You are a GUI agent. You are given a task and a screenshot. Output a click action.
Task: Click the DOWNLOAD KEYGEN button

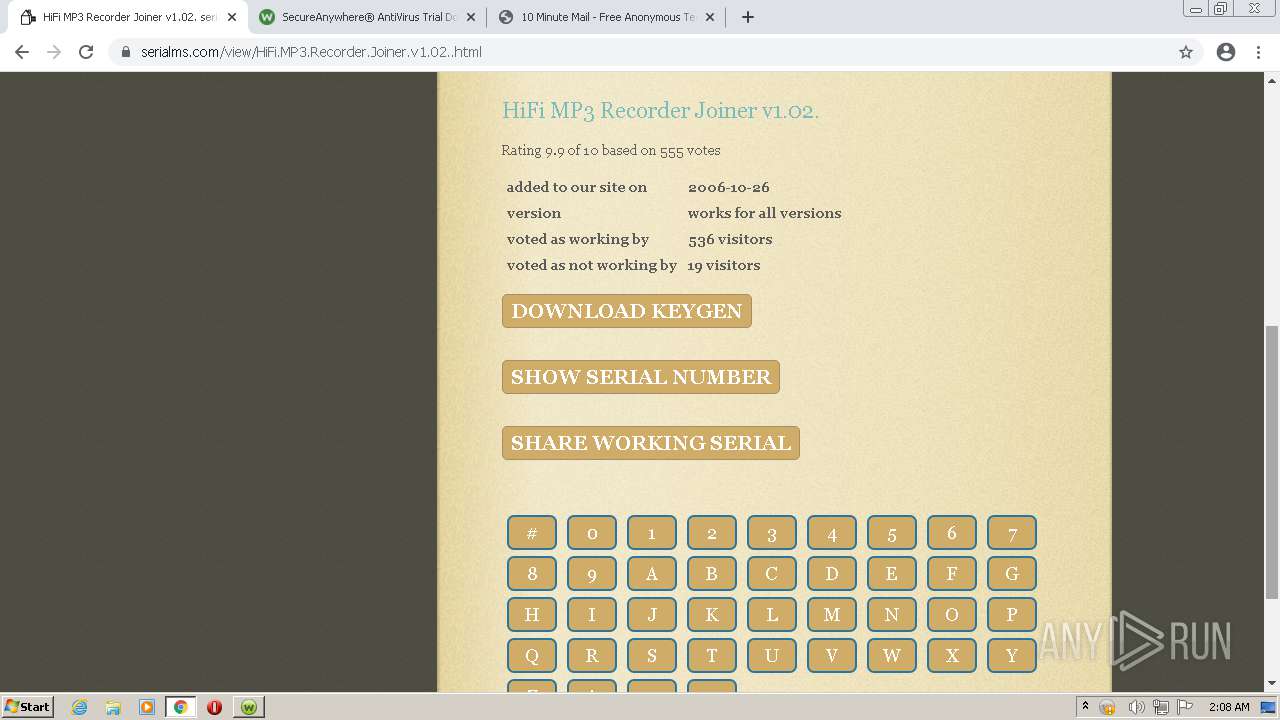[x=627, y=311]
